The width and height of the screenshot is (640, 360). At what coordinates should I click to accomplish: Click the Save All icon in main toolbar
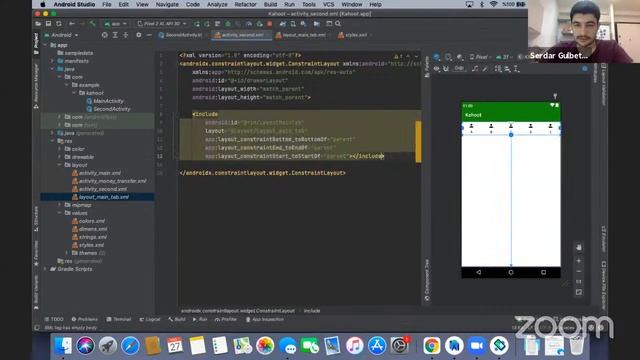(x=48, y=24)
